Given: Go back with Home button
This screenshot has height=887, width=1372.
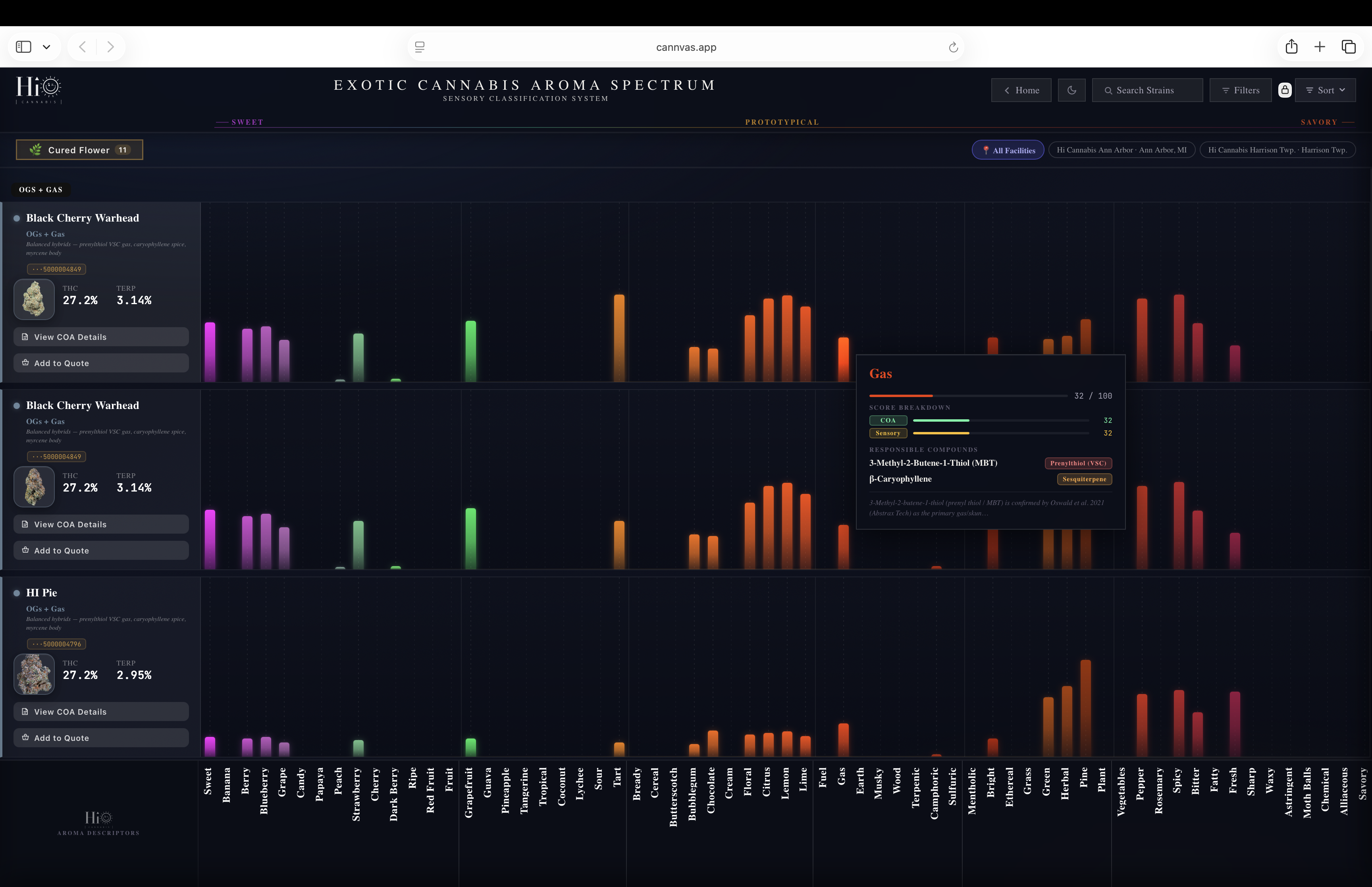Looking at the screenshot, I should pos(1021,91).
